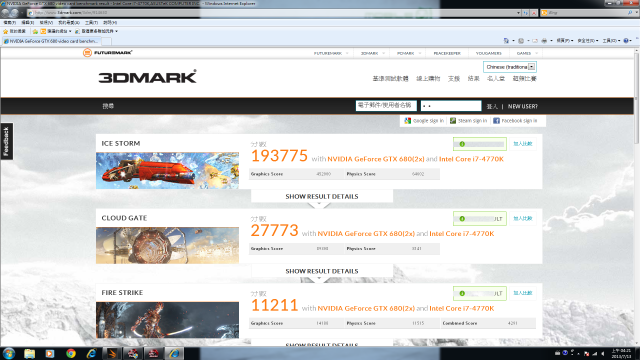
Task: Click the favorites star icon
Action: point(5,31)
